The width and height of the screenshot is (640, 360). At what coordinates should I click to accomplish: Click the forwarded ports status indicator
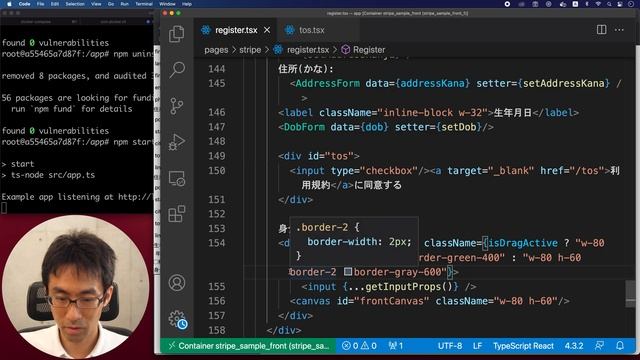pos(396,346)
